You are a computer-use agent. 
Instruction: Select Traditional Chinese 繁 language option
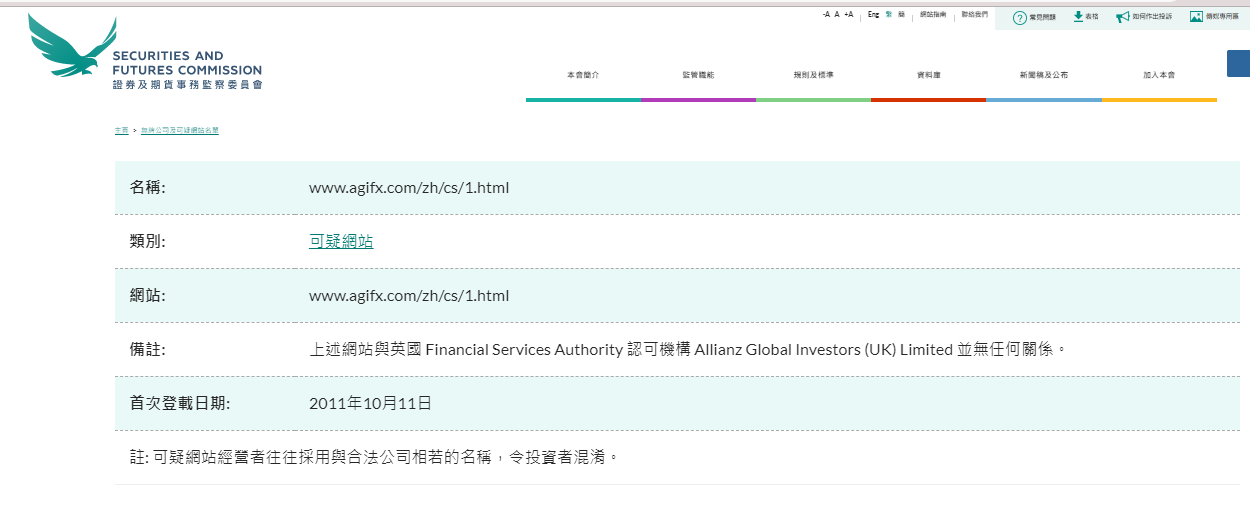[888, 15]
